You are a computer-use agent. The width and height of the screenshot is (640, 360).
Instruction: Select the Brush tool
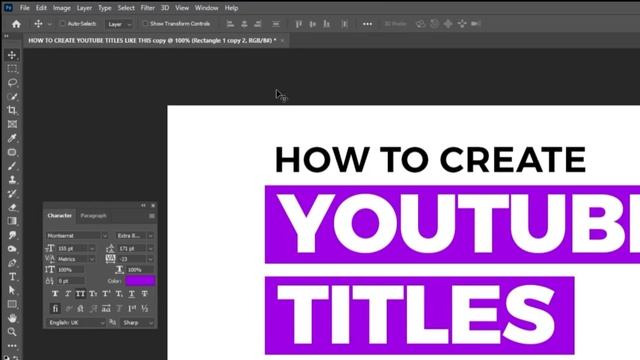tap(12, 166)
